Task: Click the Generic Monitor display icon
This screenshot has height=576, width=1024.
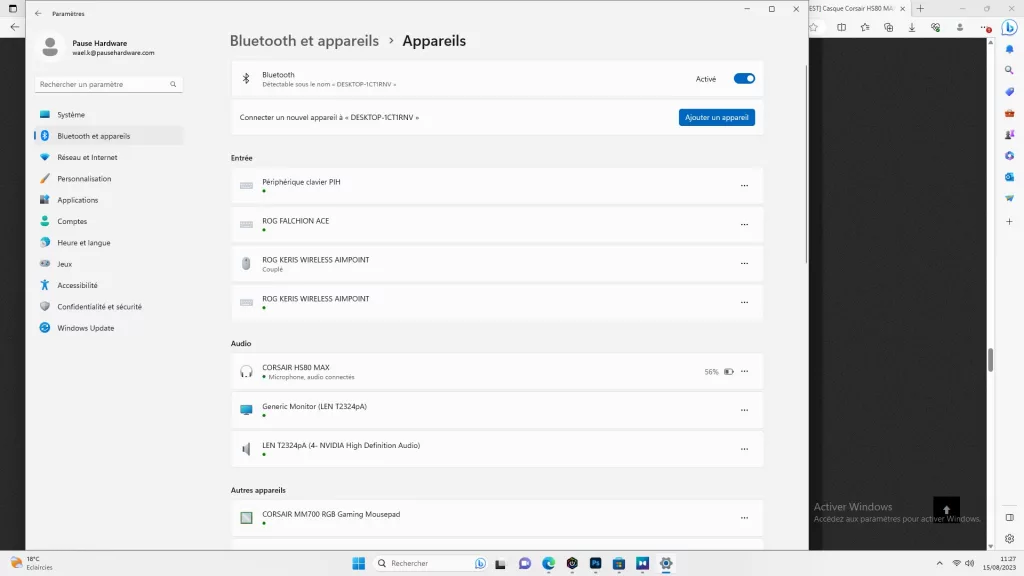Action: click(x=246, y=410)
